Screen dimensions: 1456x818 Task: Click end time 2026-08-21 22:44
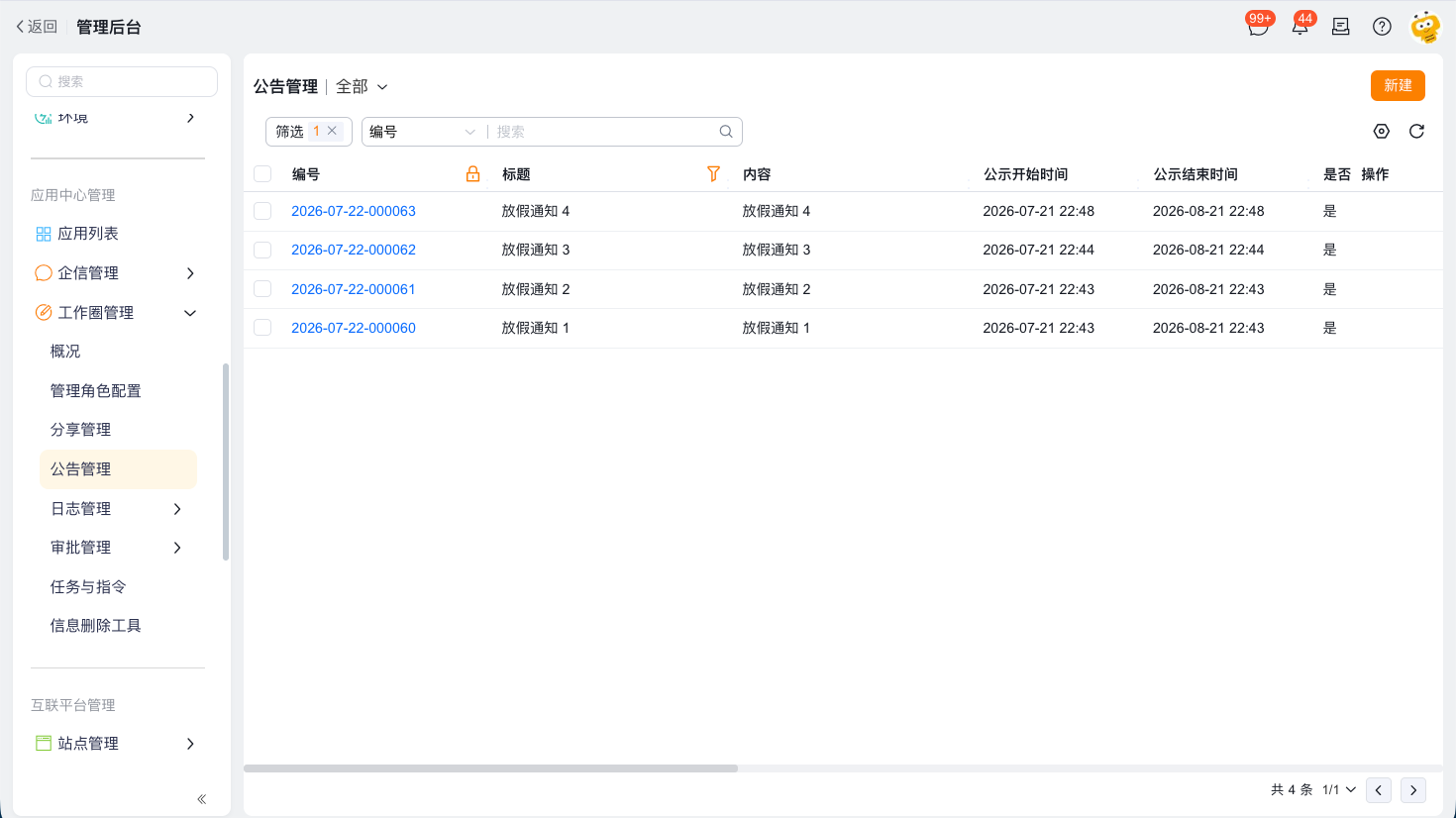[x=1208, y=250]
